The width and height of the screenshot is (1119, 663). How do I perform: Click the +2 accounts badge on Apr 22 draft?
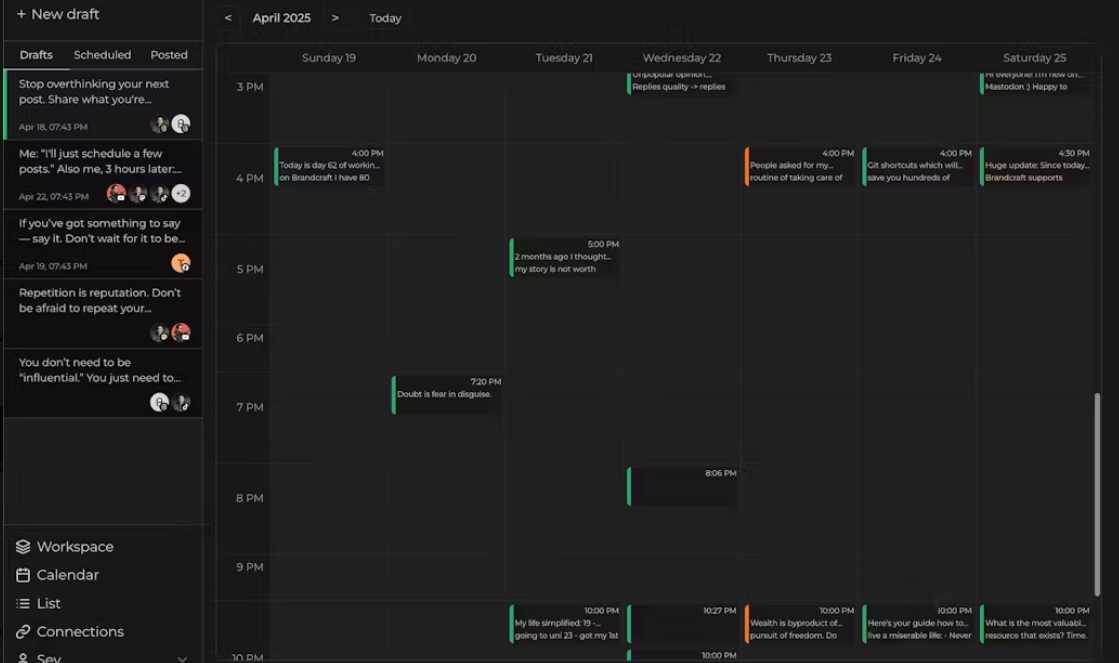click(x=181, y=193)
